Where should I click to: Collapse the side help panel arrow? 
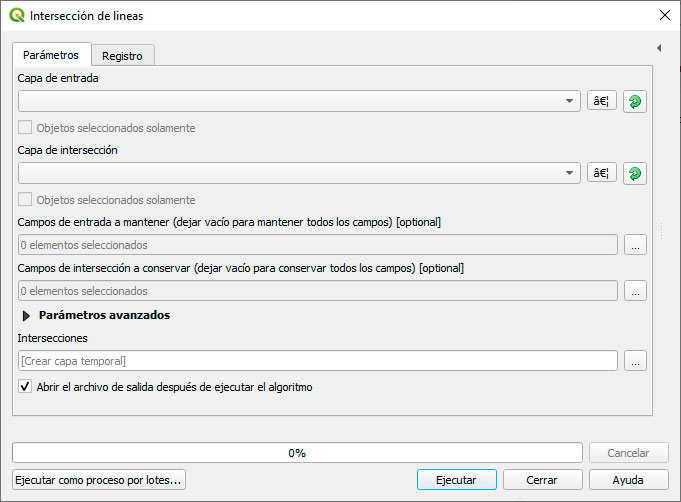(x=659, y=48)
